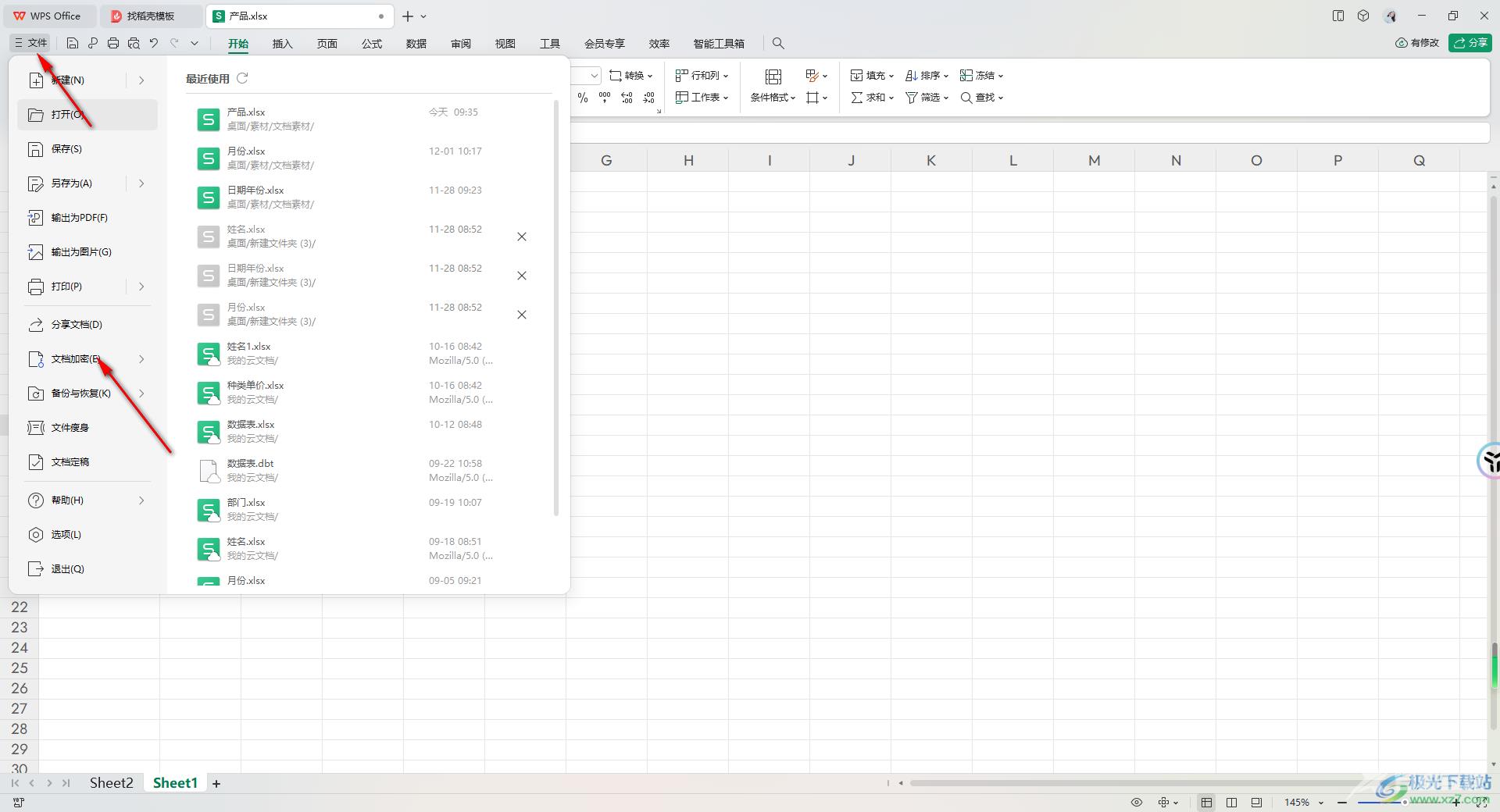The image size is (1500, 812).
Task: Click the print icon in quick toolbar
Action: [113, 44]
